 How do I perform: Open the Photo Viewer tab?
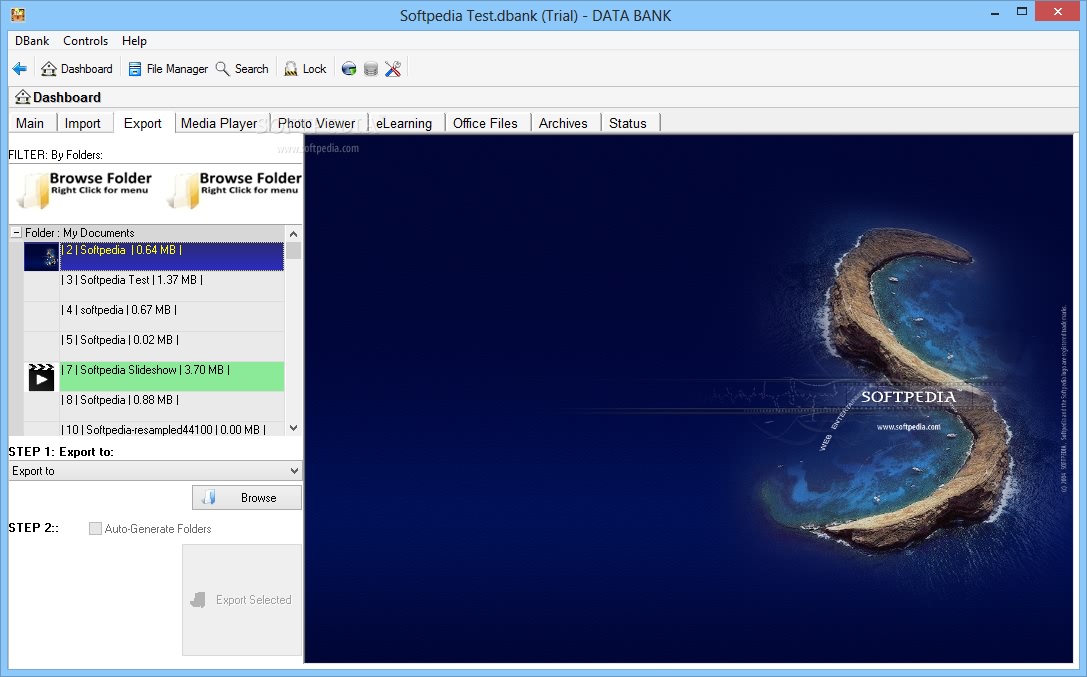[316, 123]
